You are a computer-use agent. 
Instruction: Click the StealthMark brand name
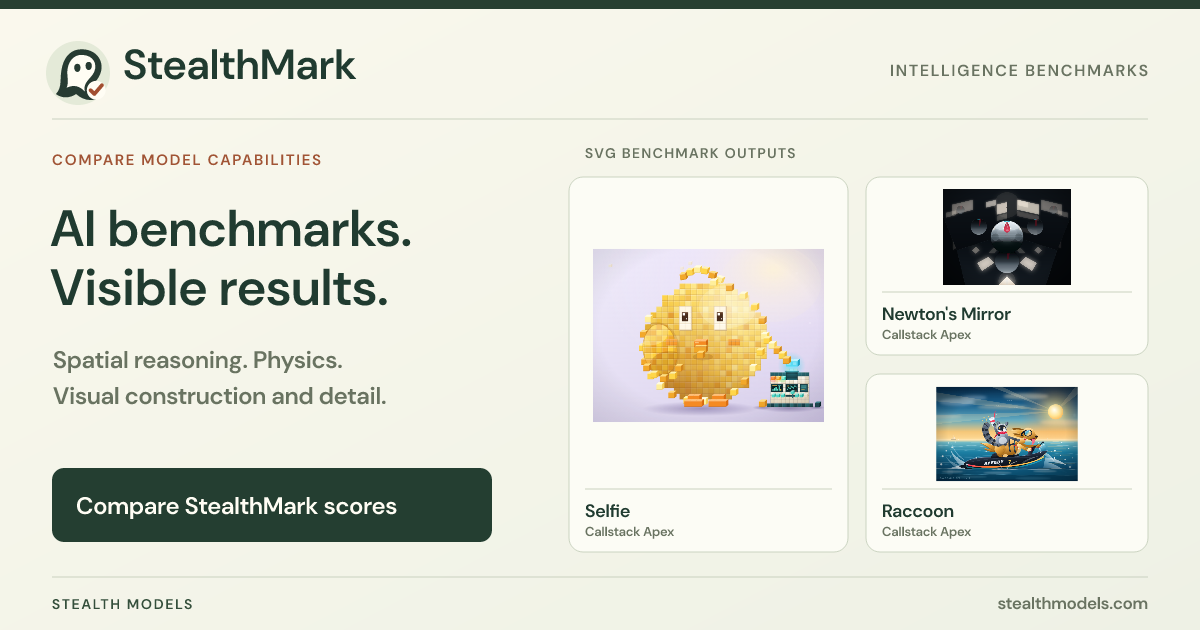(x=240, y=65)
